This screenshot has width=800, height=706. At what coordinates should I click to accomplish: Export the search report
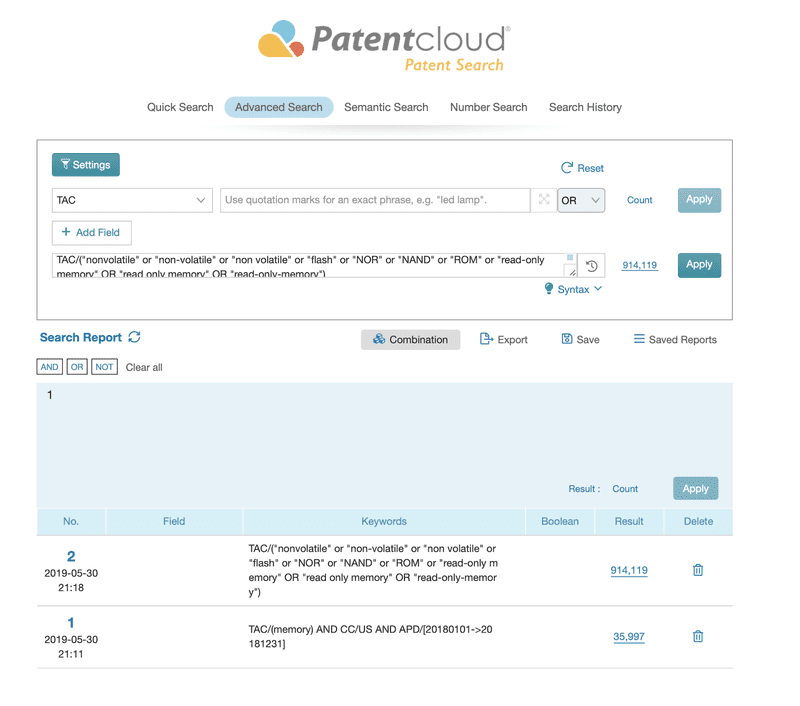pos(504,340)
